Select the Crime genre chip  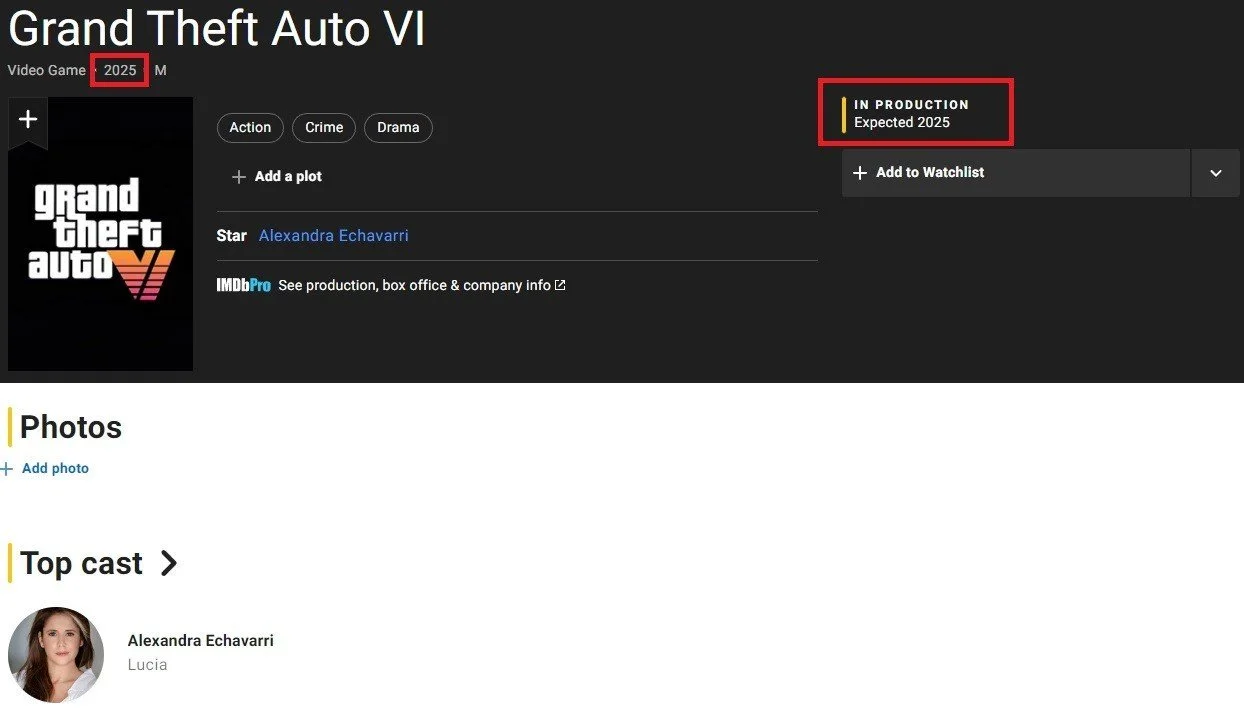point(324,128)
